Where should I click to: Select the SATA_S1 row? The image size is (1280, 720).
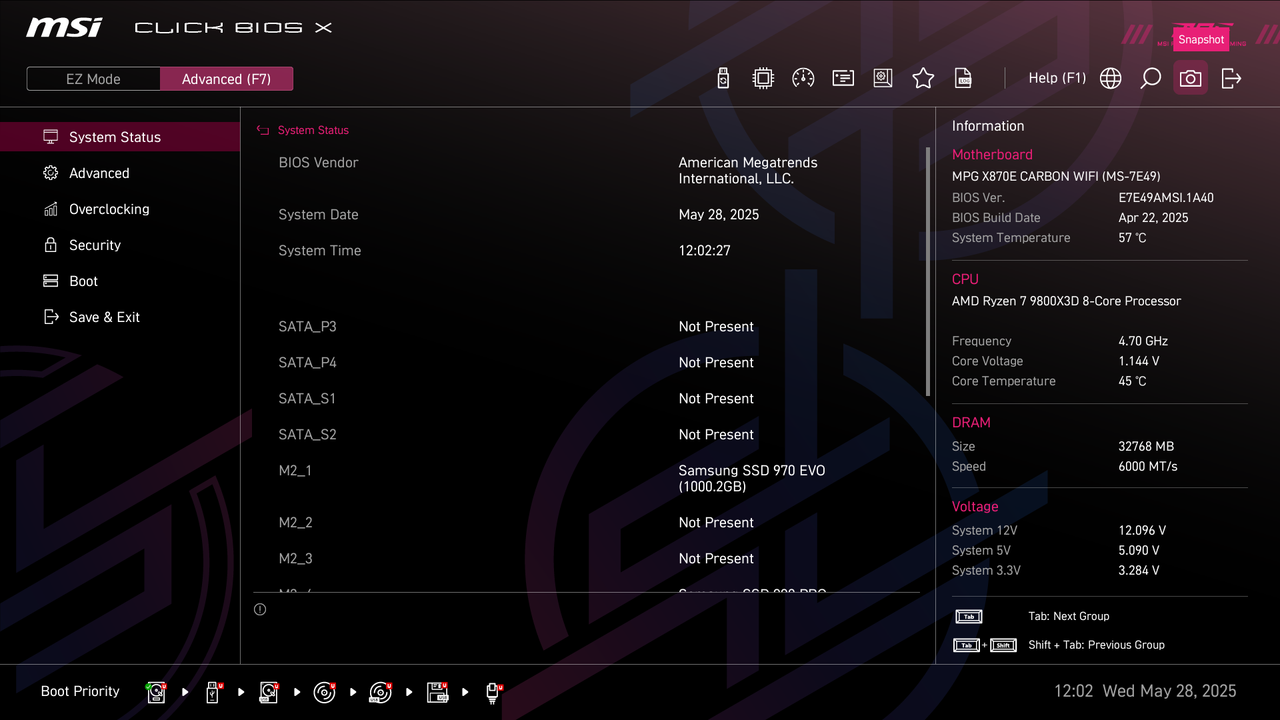(586, 399)
